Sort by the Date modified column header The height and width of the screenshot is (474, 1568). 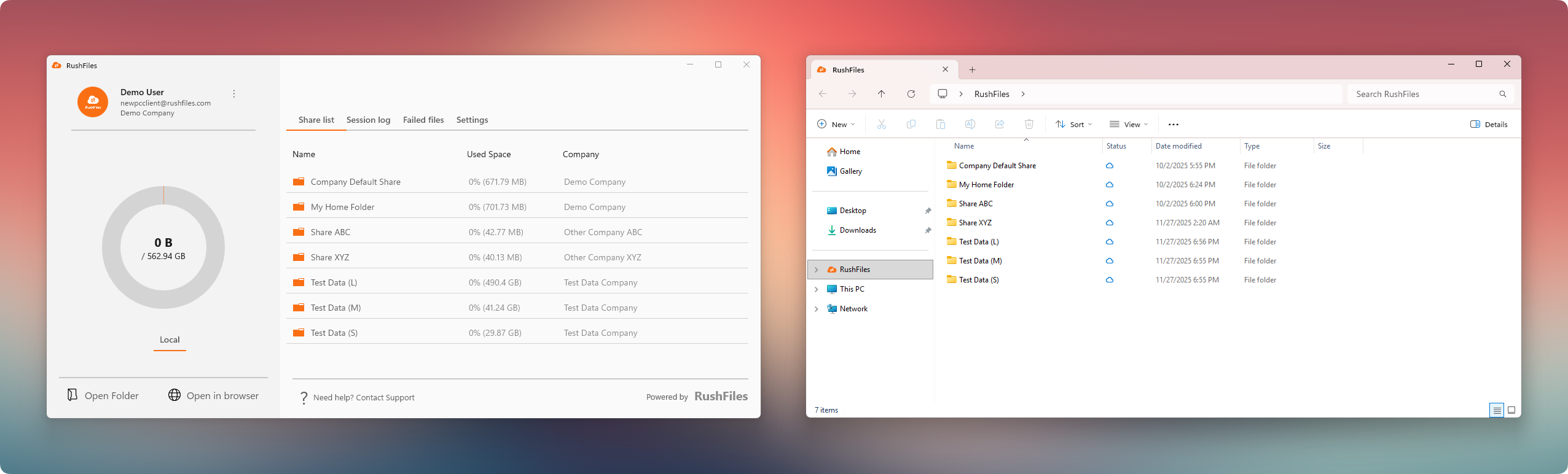(x=1178, y=146)
